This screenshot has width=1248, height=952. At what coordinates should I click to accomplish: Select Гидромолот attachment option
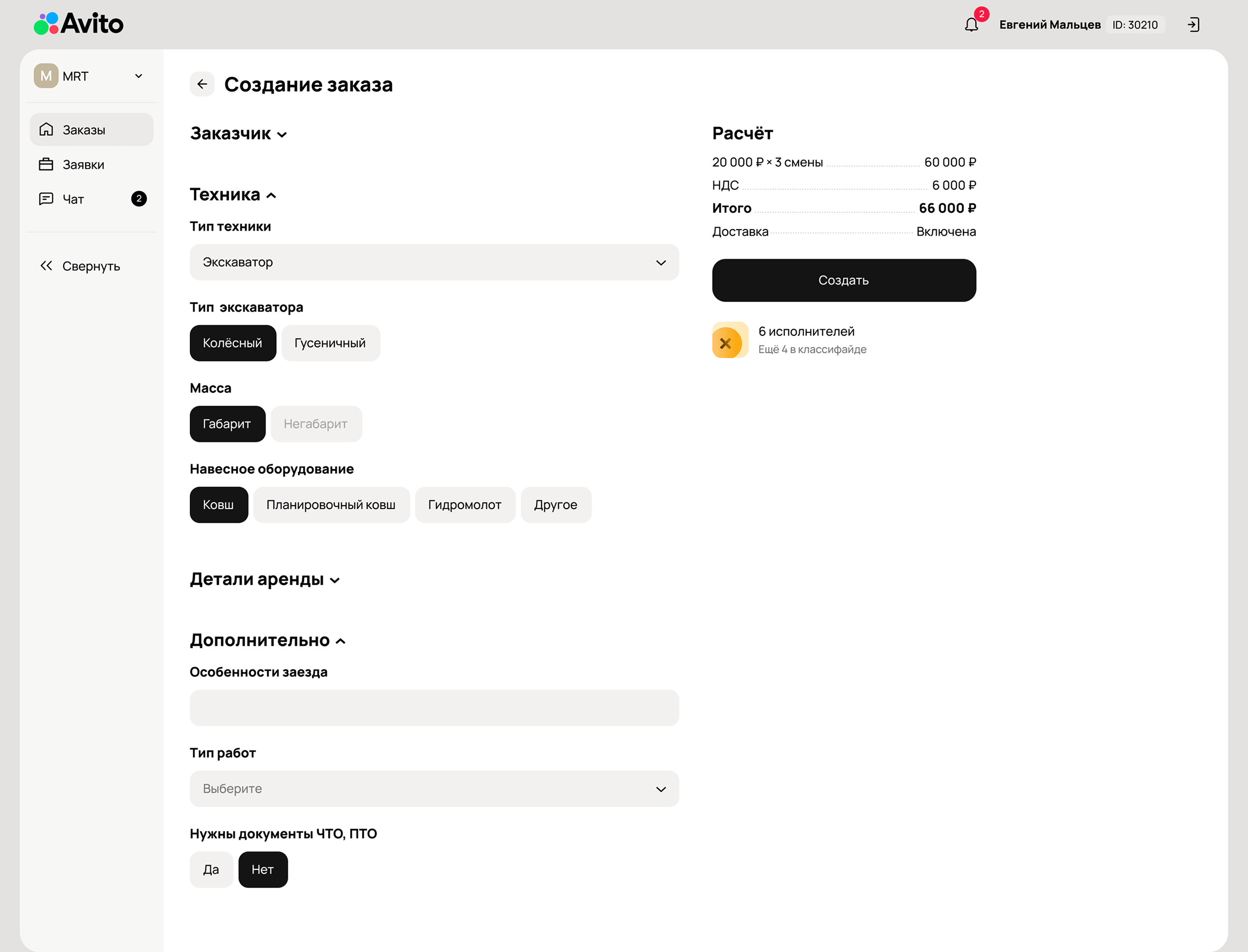coord(464,504)
